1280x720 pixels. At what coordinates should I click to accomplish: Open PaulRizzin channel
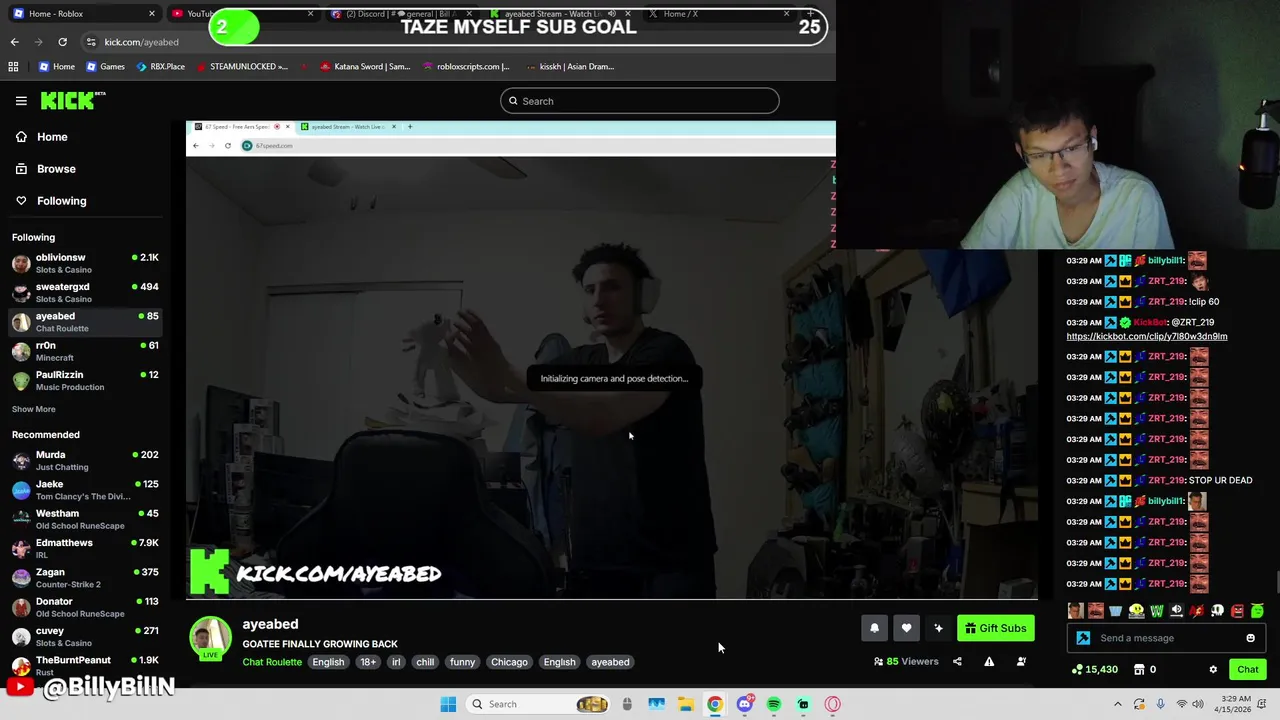86,380
